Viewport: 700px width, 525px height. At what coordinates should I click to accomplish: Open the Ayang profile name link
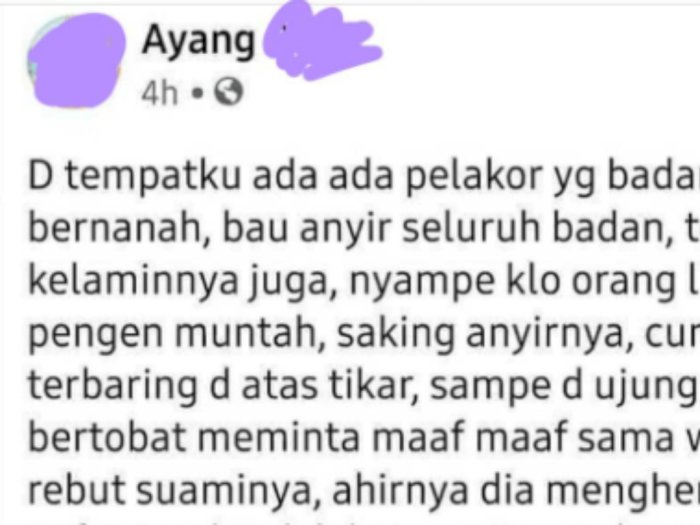(198, 41)
